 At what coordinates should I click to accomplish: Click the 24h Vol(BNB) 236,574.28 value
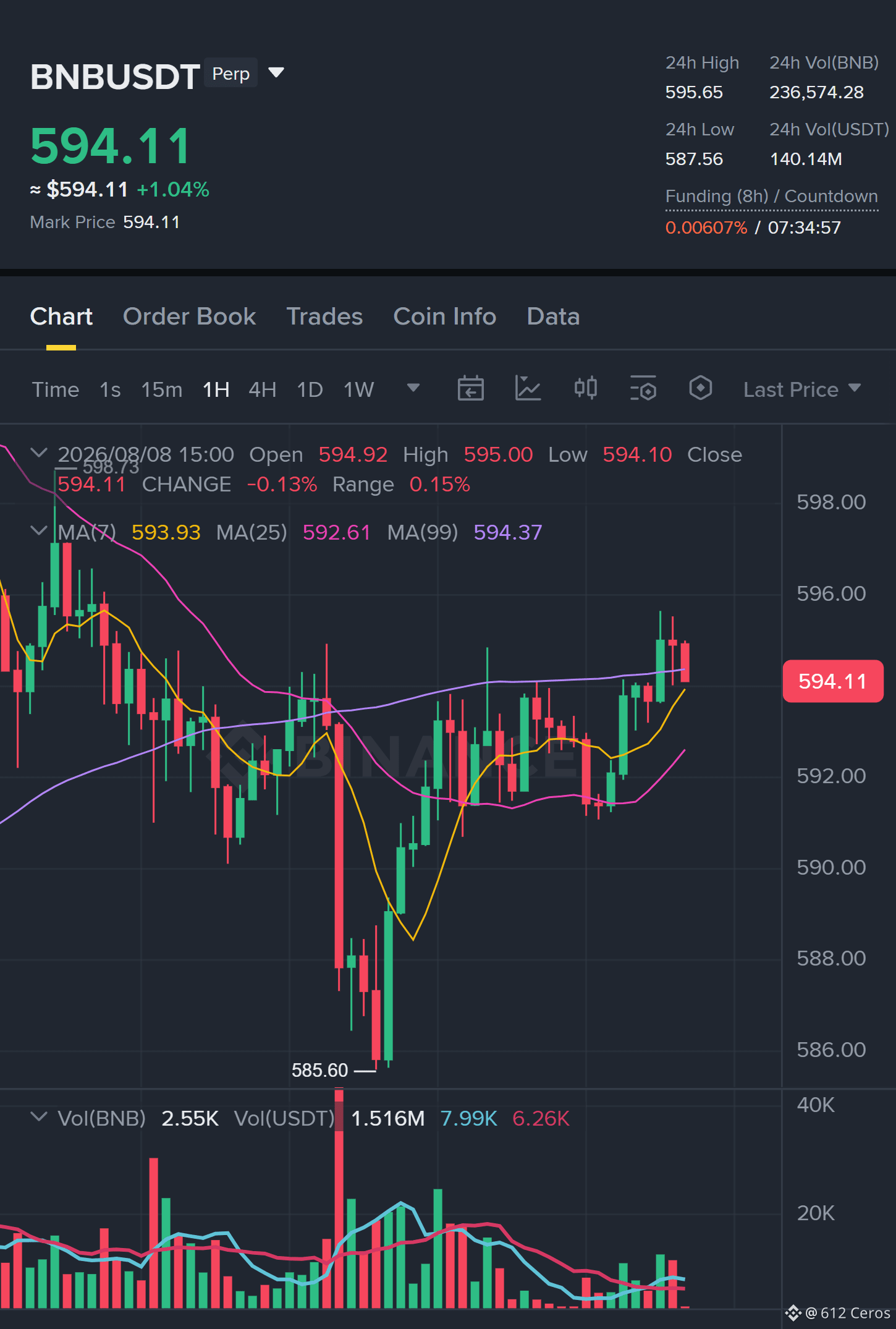tap(816, 92)
